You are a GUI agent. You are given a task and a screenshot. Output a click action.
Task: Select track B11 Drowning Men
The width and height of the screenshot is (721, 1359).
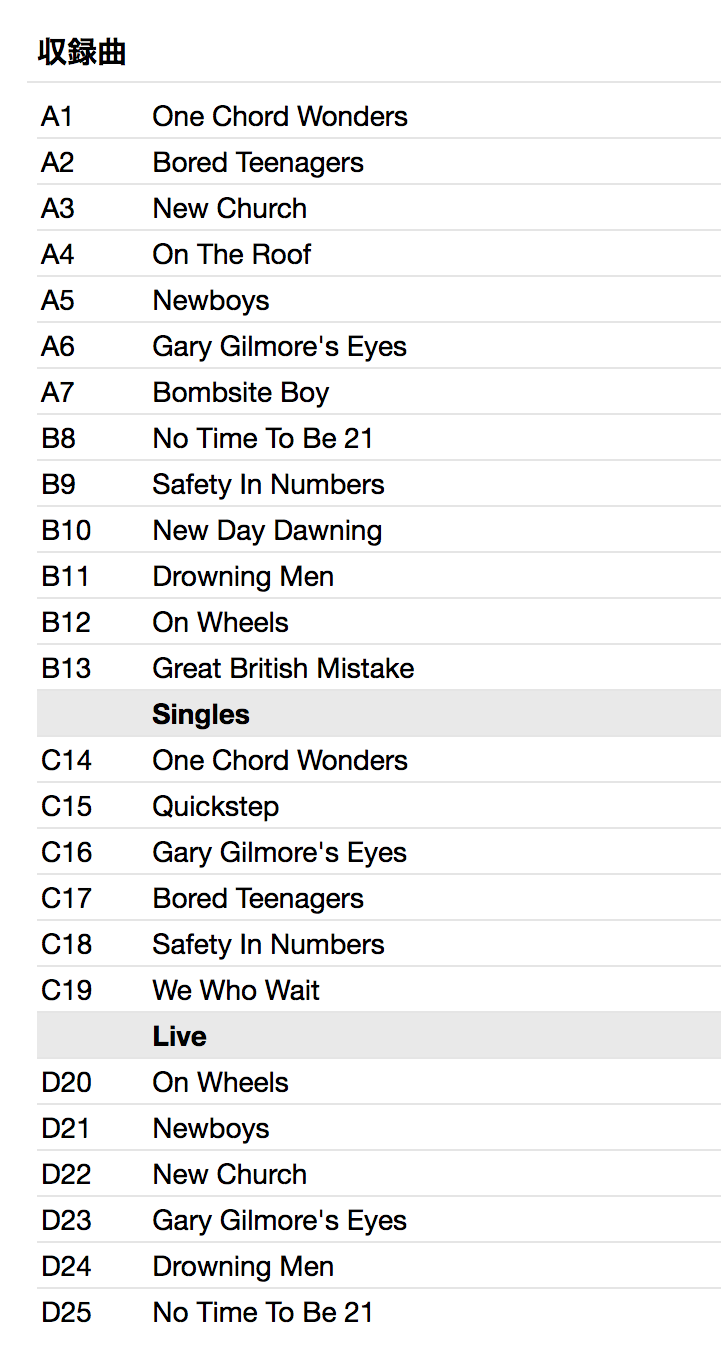coord(243,577)
